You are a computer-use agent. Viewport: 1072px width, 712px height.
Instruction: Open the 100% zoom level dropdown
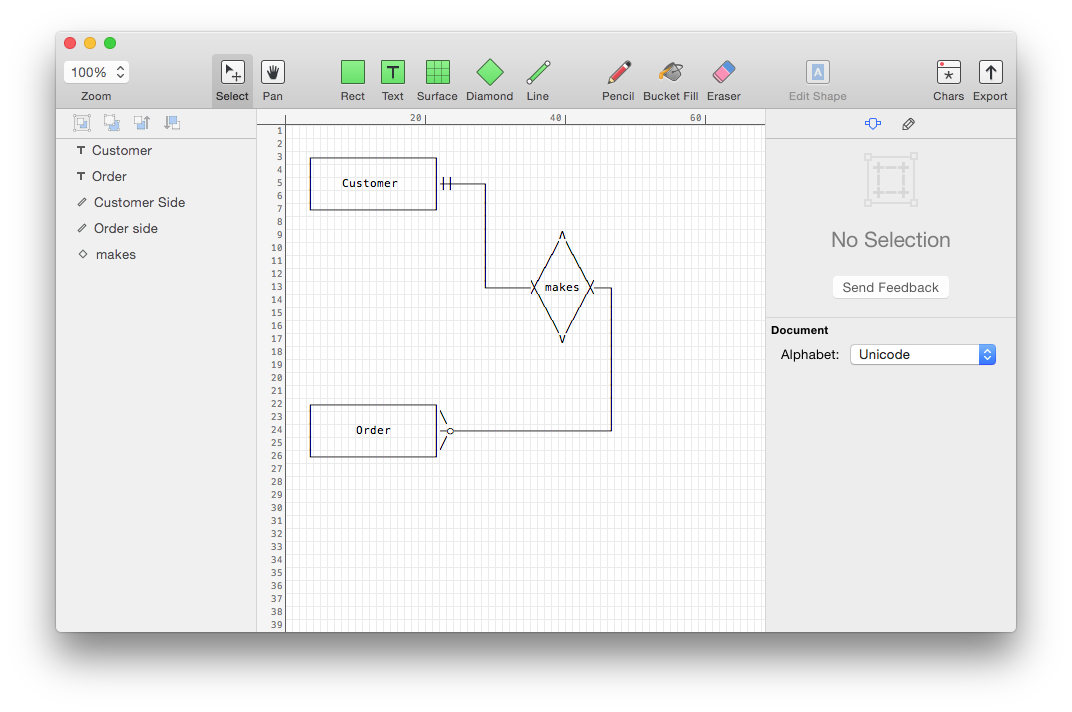[97, 72]
